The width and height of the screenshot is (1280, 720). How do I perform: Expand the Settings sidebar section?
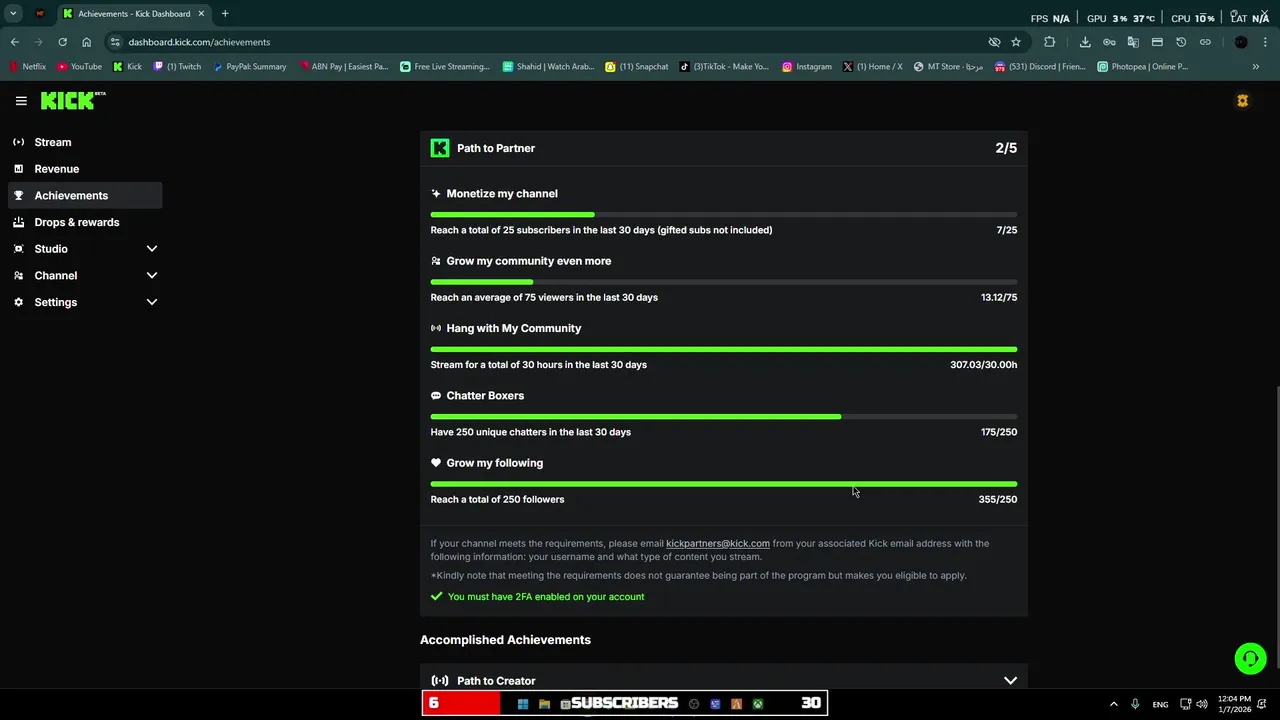click(x=152, y=302)
